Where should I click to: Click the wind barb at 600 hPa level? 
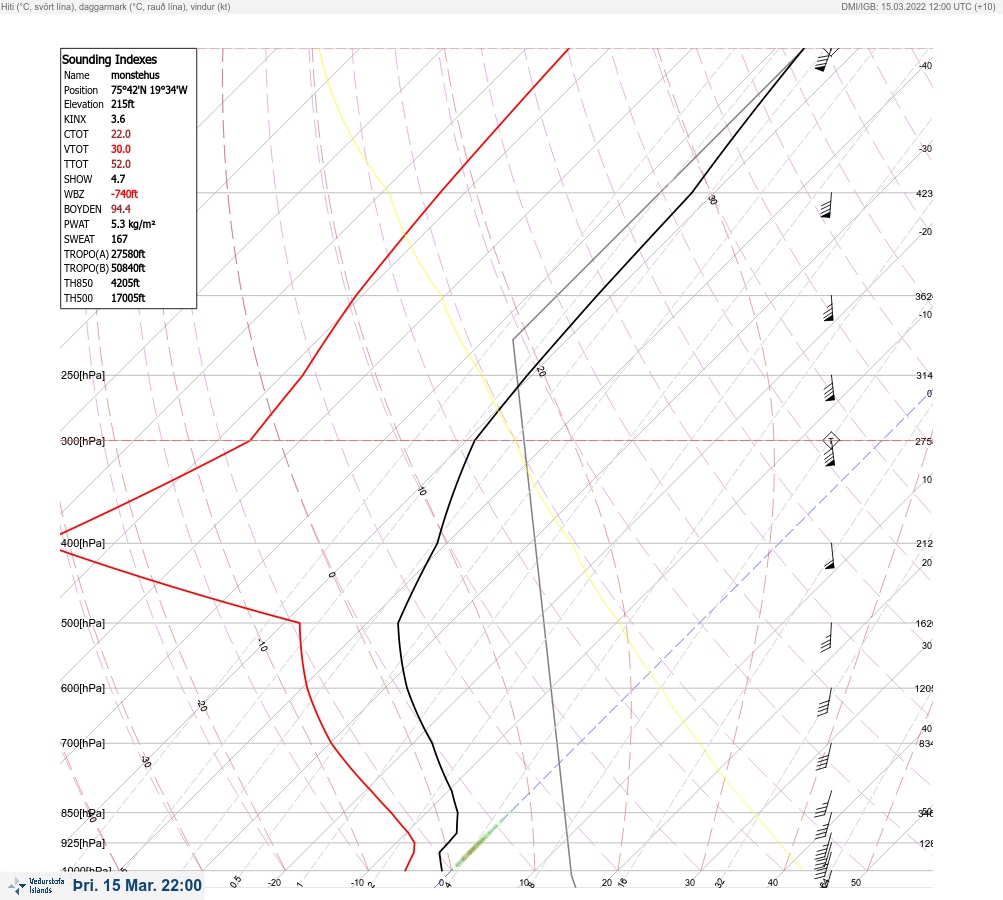point(825,702)
